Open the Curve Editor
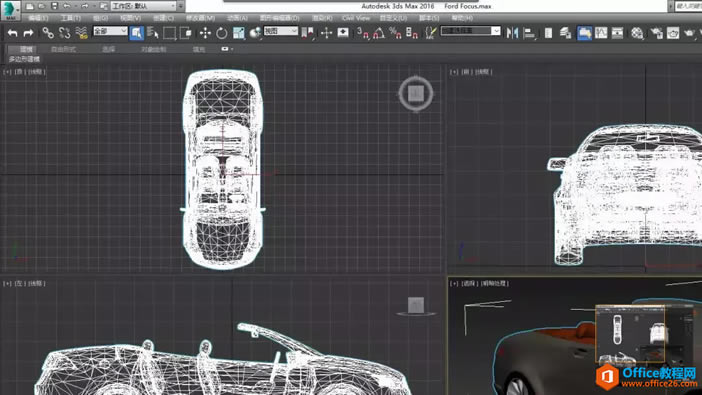This screenshot has width=702, height=395. pyautogui.click(x=601, y=33)
